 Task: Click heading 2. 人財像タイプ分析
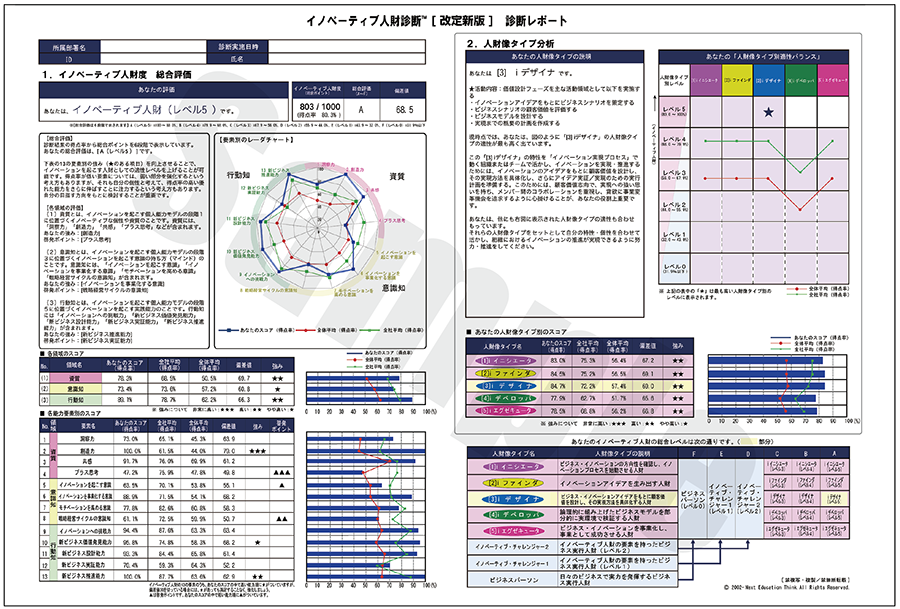(510, 43)
